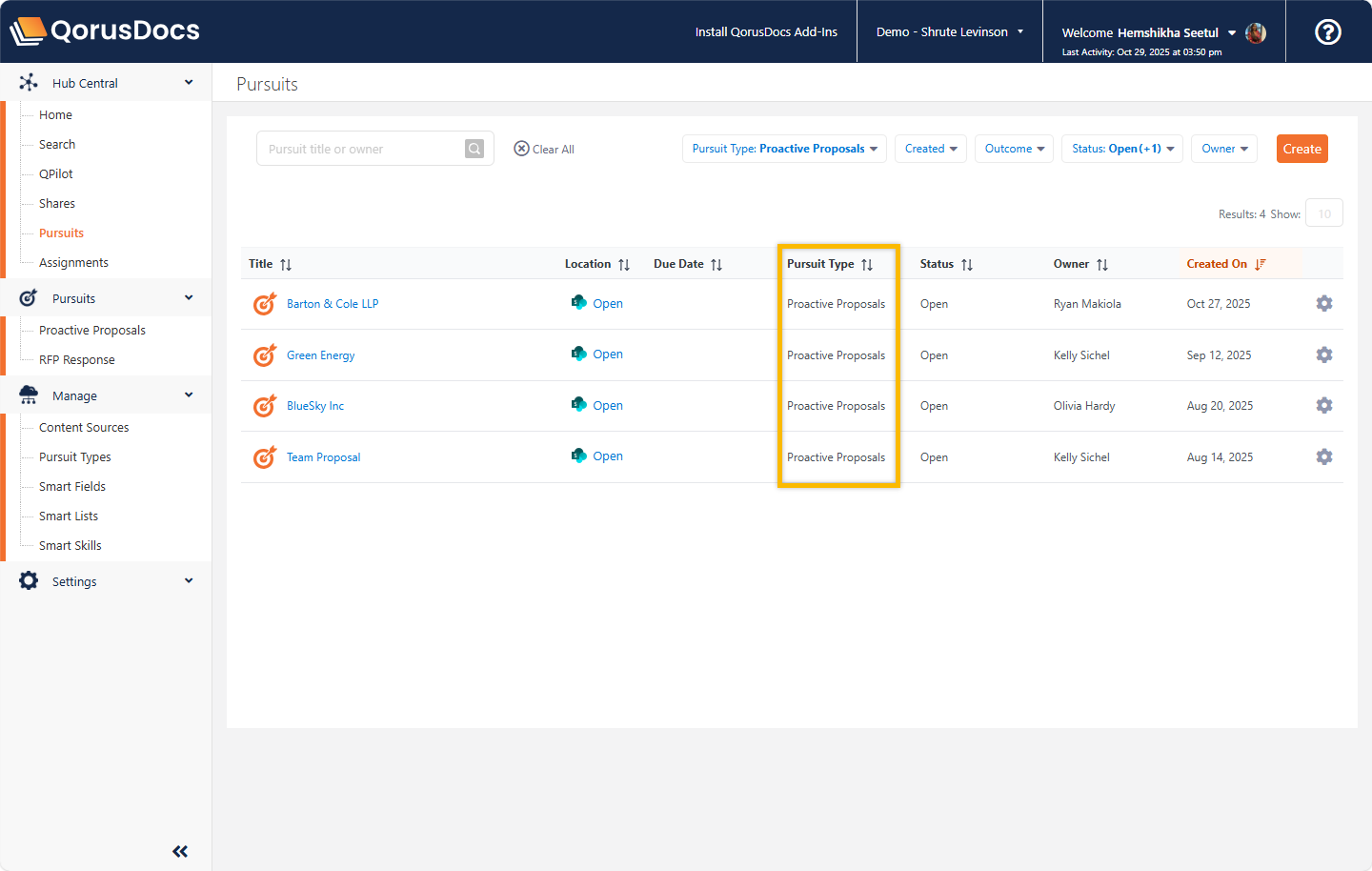Image resolution: width=1372 pixels, height=871 pixels.
Task: Select Install QorusDocs Add-Ins
Action: tap(766, 30)
